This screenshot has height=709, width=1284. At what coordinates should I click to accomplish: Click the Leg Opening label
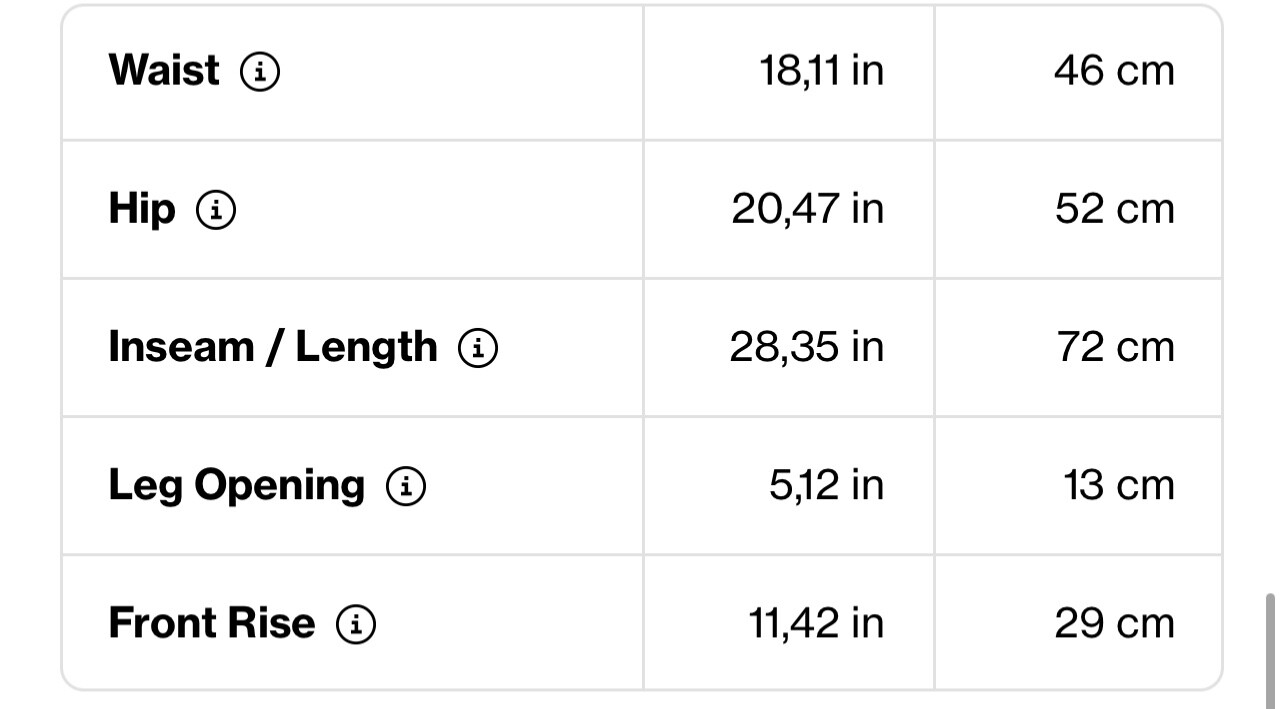(x=237, y=485)
